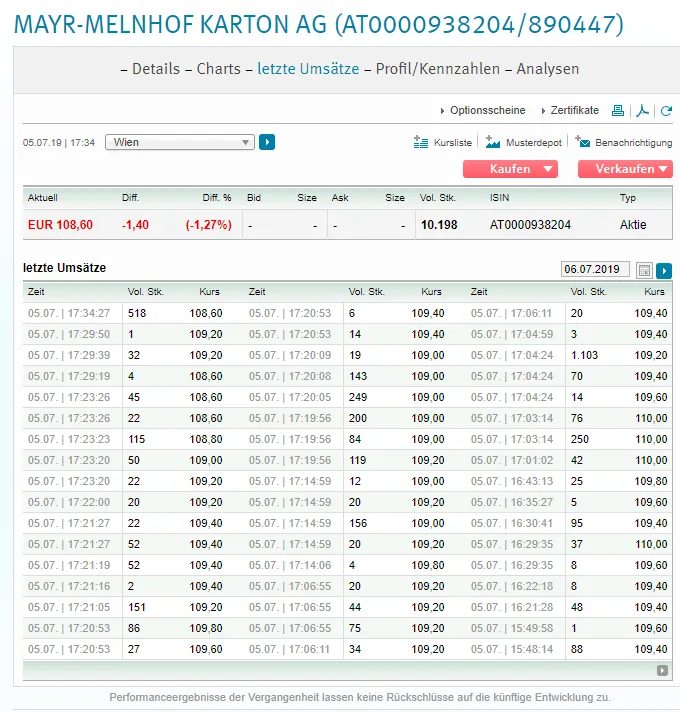Viewport: 680px width, 712px height.
Task: Click current price EUR 108,60
Action: (x=60, y=225)
